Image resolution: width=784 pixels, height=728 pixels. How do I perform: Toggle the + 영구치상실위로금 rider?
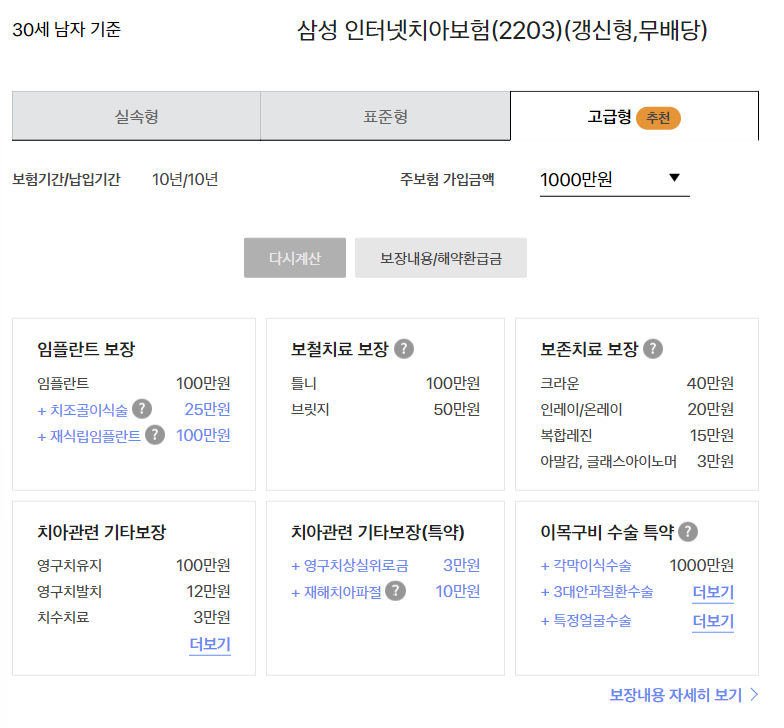(350, 566)
